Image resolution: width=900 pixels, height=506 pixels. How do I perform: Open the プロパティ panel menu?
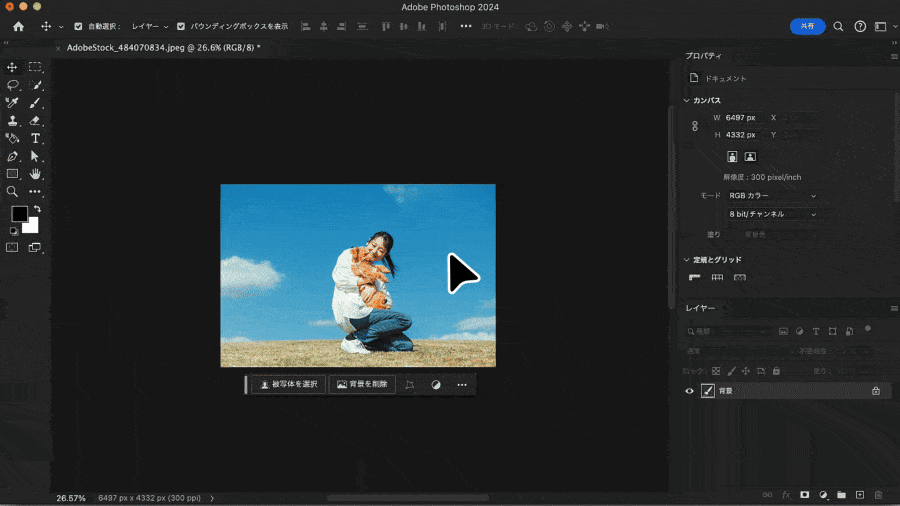[x=894, y=56]
